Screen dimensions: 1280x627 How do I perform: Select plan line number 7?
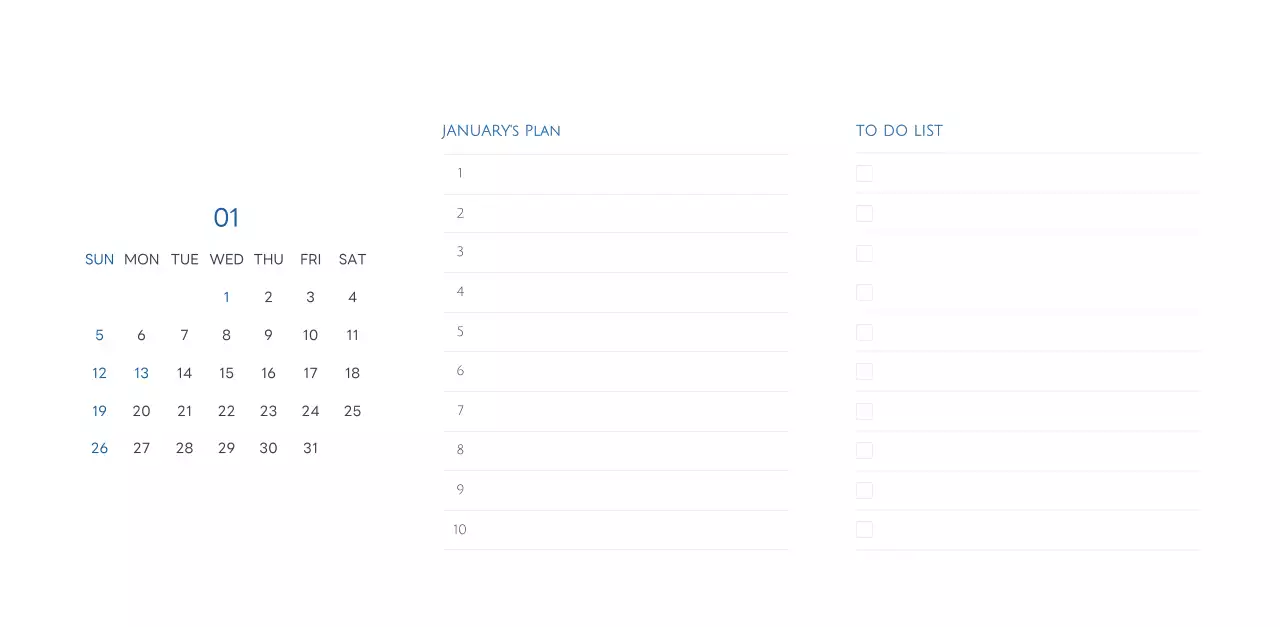point(615,411)
